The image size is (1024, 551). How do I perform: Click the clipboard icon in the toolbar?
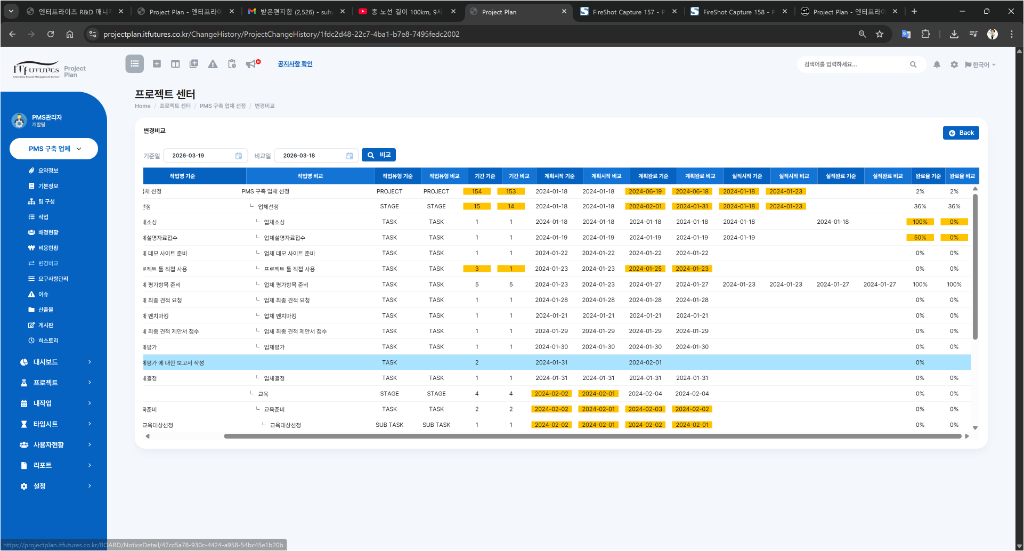[x=232, y=64]
